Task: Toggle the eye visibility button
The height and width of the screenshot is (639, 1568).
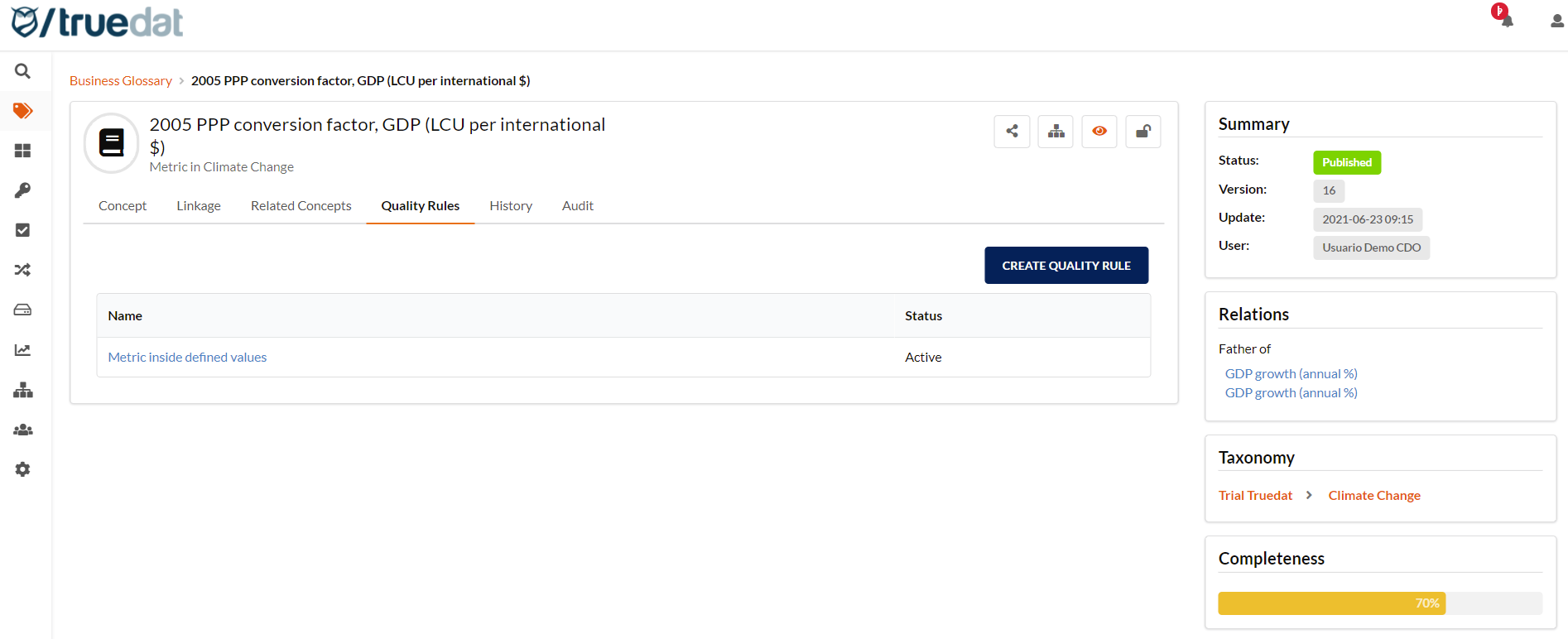Action: [x=1099, y=132]
